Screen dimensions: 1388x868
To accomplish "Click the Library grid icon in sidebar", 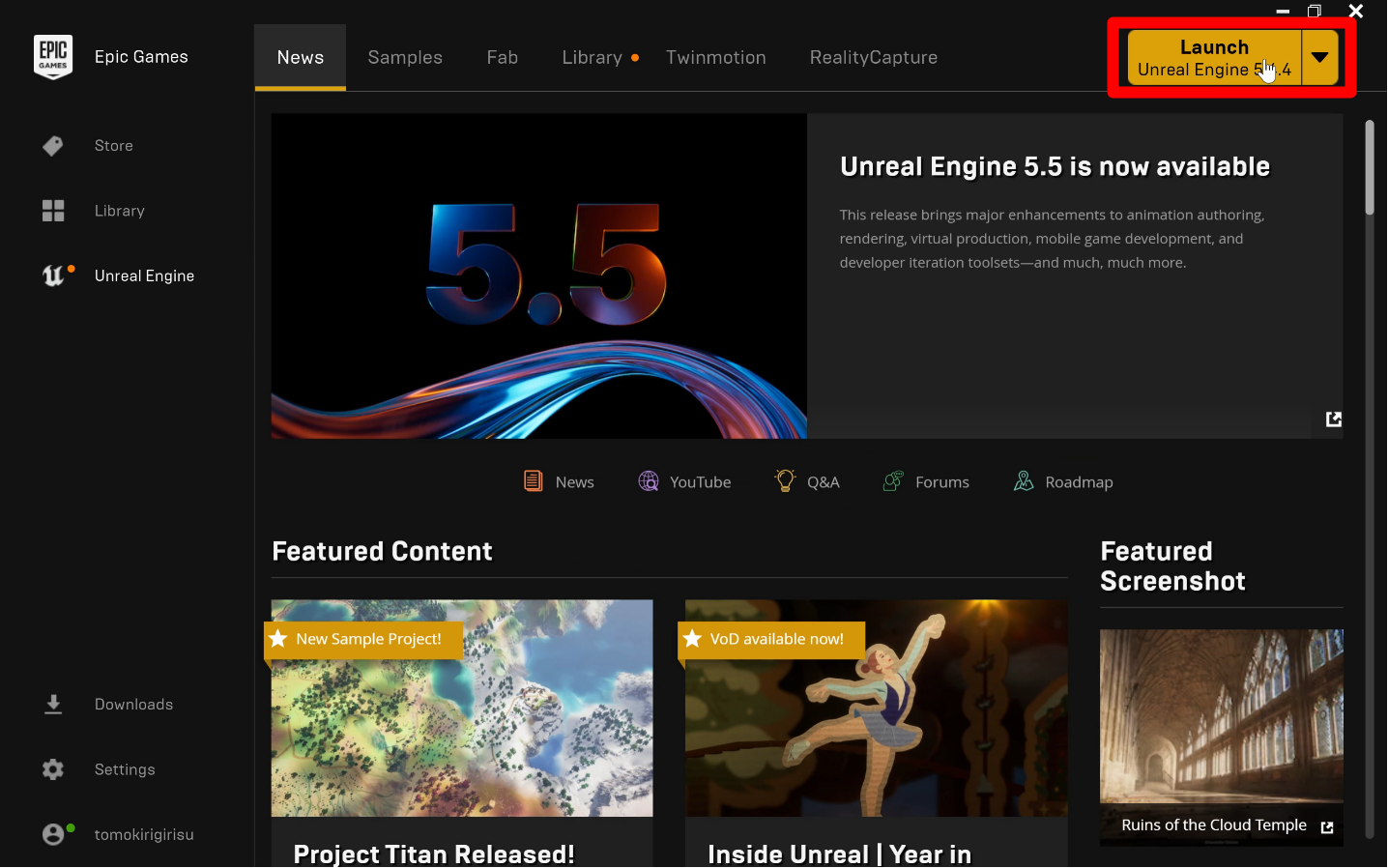I will click(x=53, y=211).
